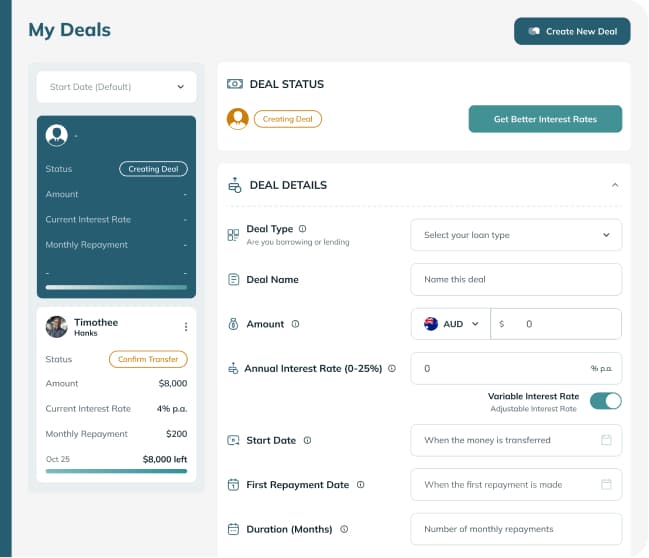Image resolution: width=649 pixels, height=558 pixels.
Task: Open the AUD currency dropdown
Action: [451, 324]
